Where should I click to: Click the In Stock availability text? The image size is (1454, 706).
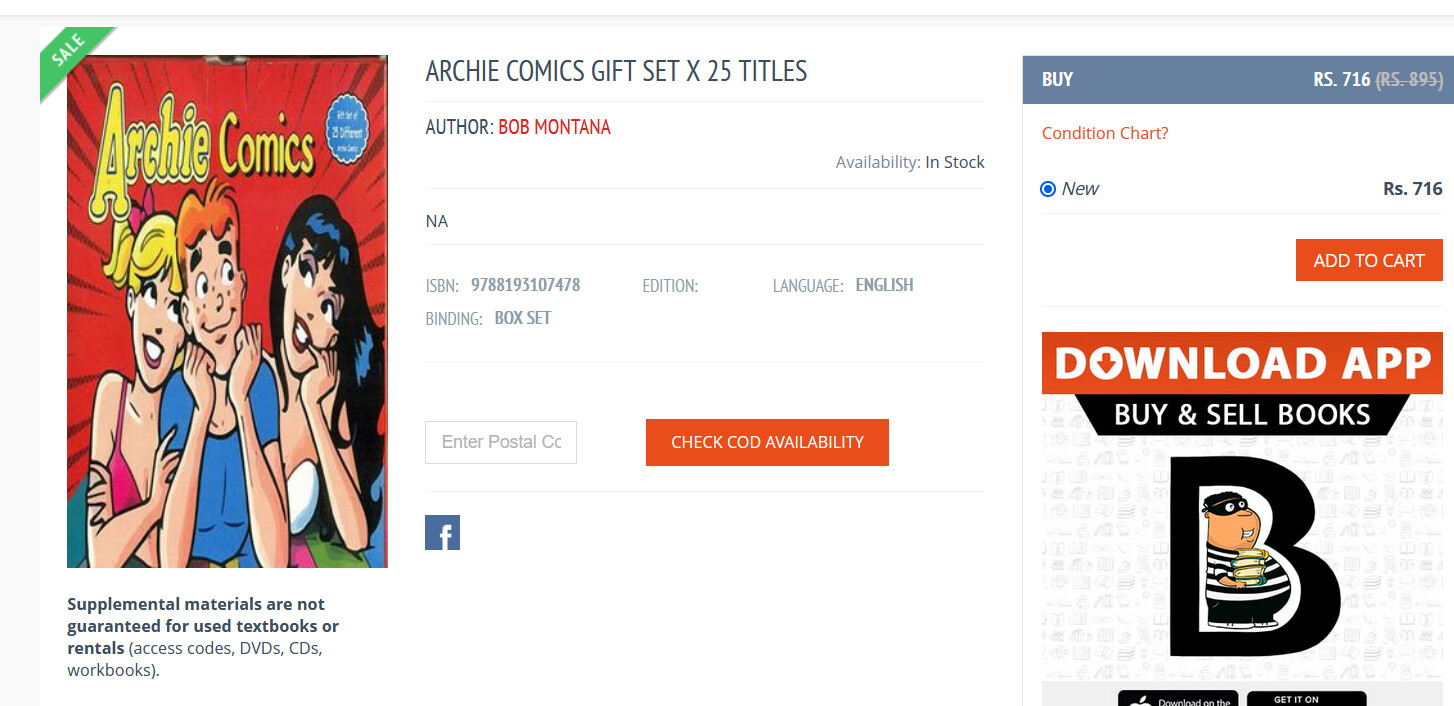954,162
